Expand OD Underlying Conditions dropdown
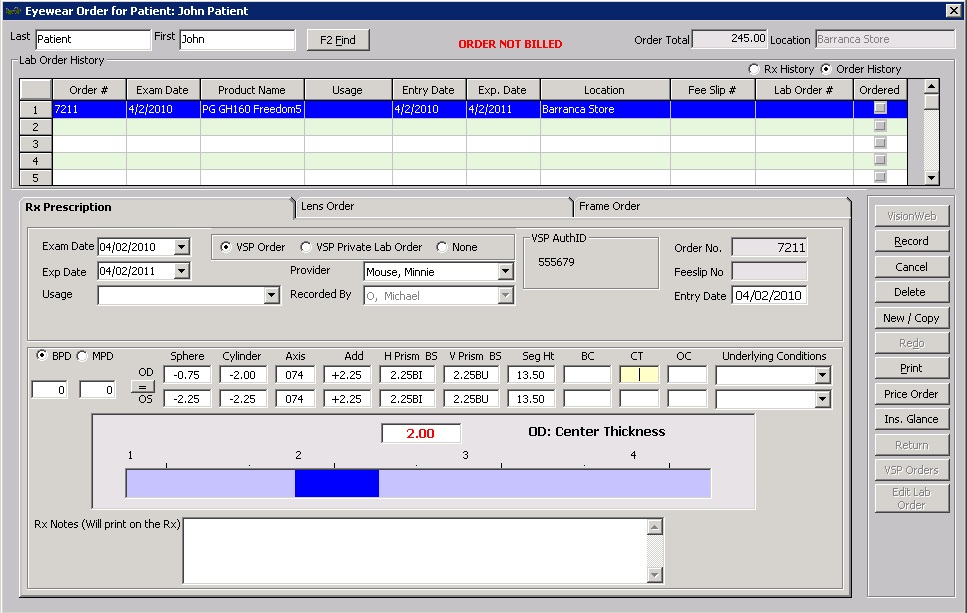 822,376
